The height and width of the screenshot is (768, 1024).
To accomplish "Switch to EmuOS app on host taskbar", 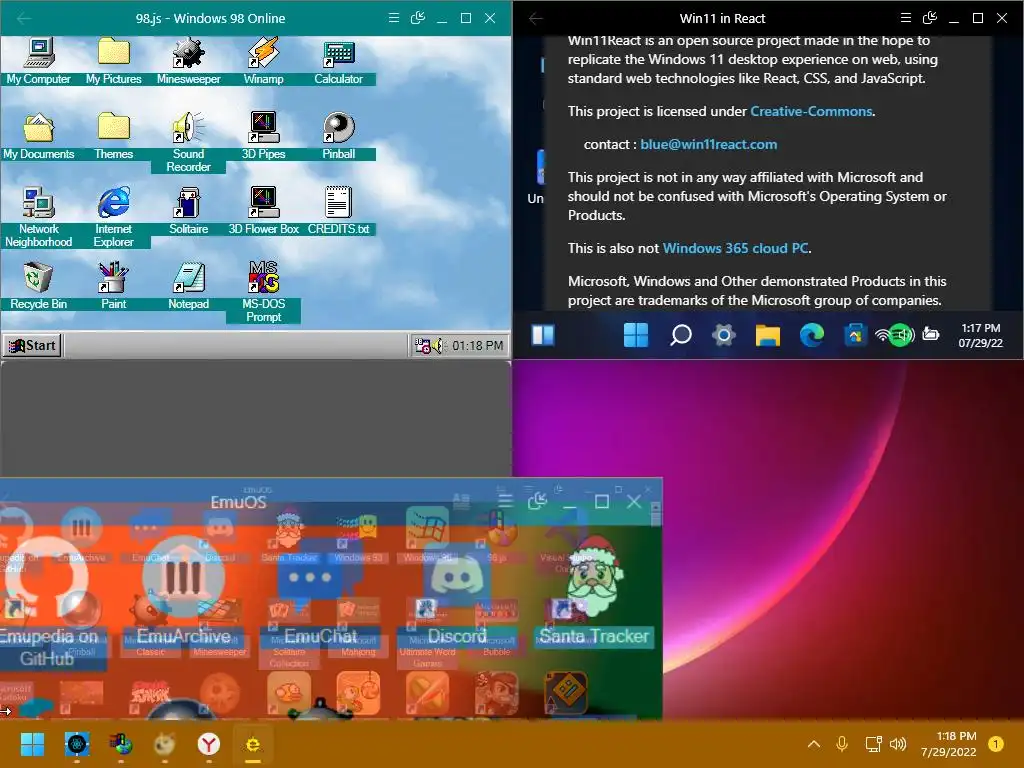I will point(253,744).
